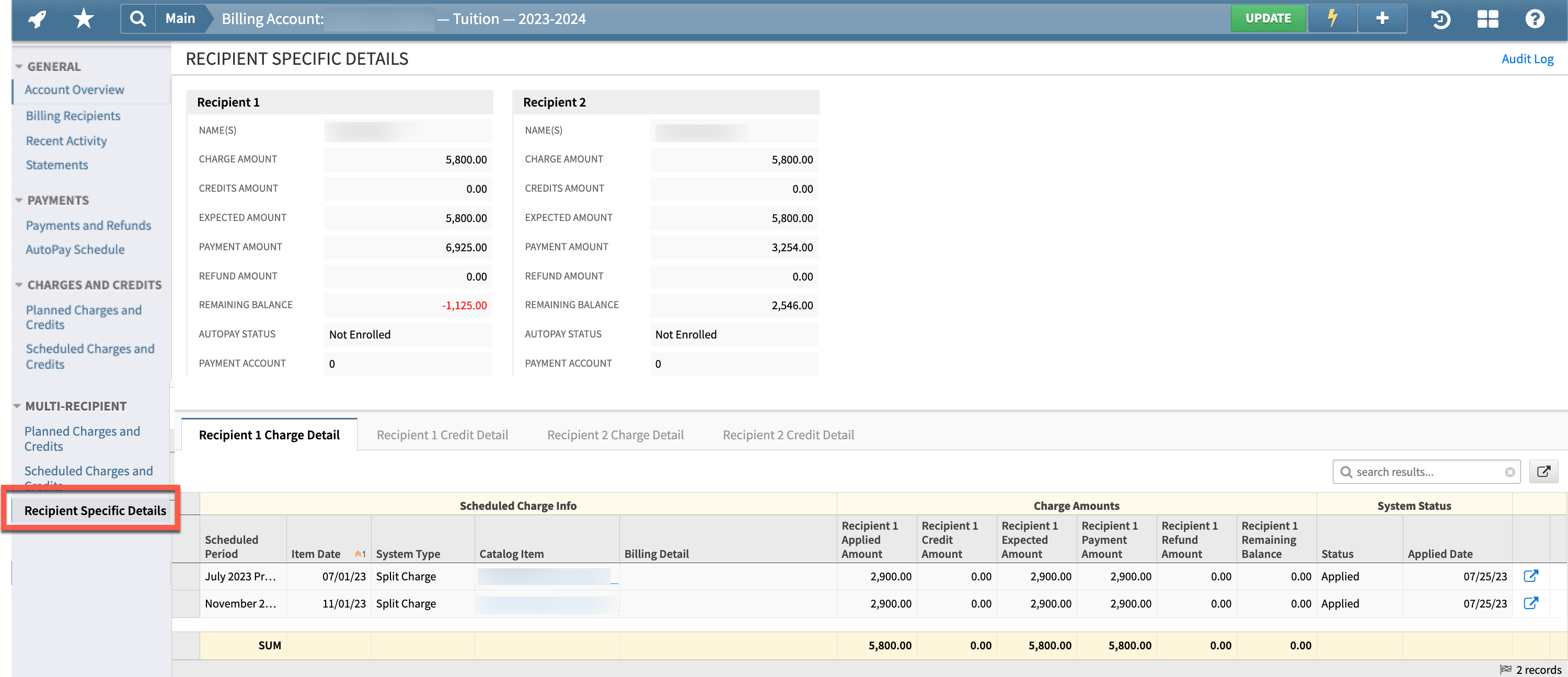Open the November charge via its external link icon
The image size is (1568, 677).
[x=1531, y=603]
